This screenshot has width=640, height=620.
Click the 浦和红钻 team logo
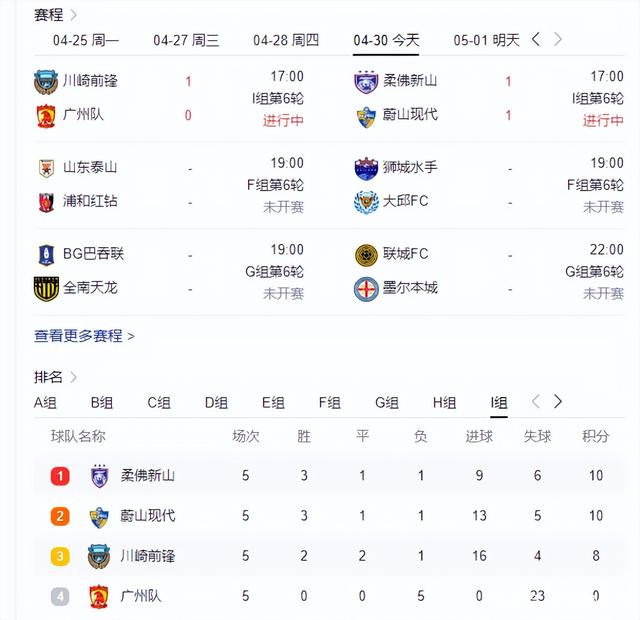[46, 201]
